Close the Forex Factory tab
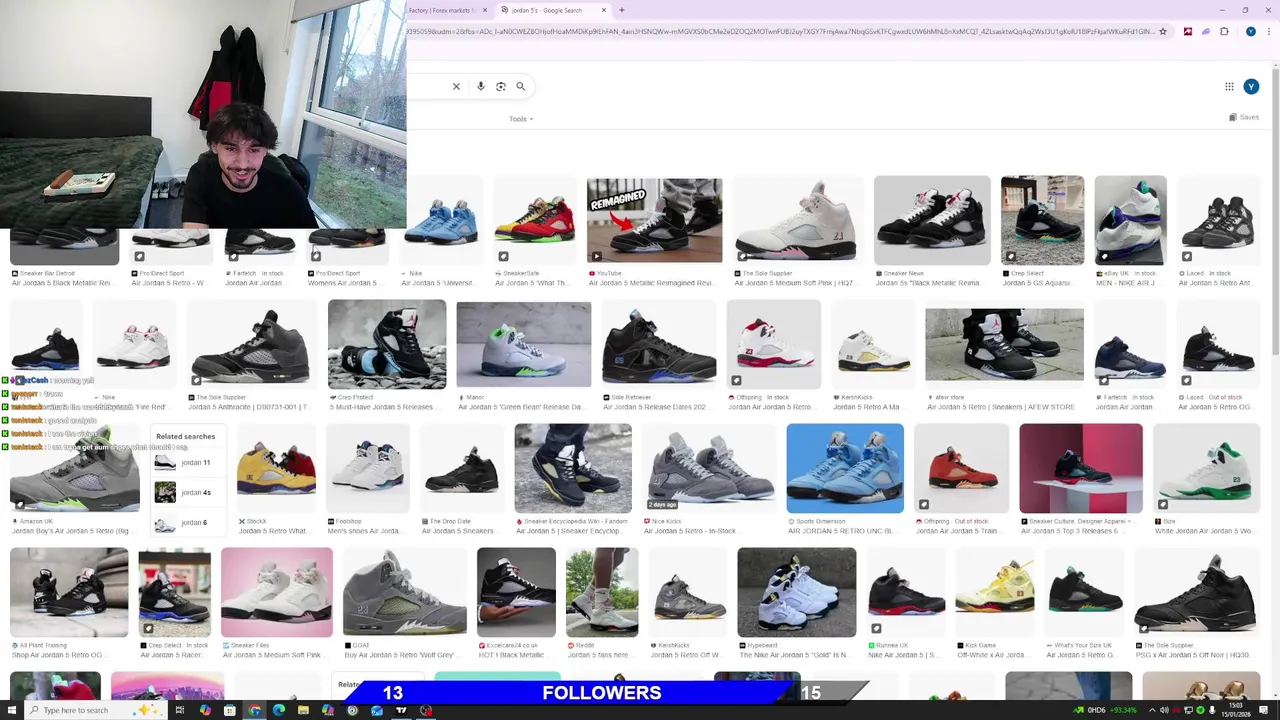This screenshot has height=720, width=1280. click(x=485, y=10)
